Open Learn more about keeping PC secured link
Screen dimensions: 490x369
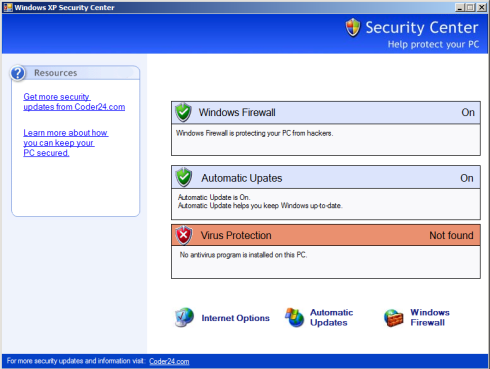[66, 143]
